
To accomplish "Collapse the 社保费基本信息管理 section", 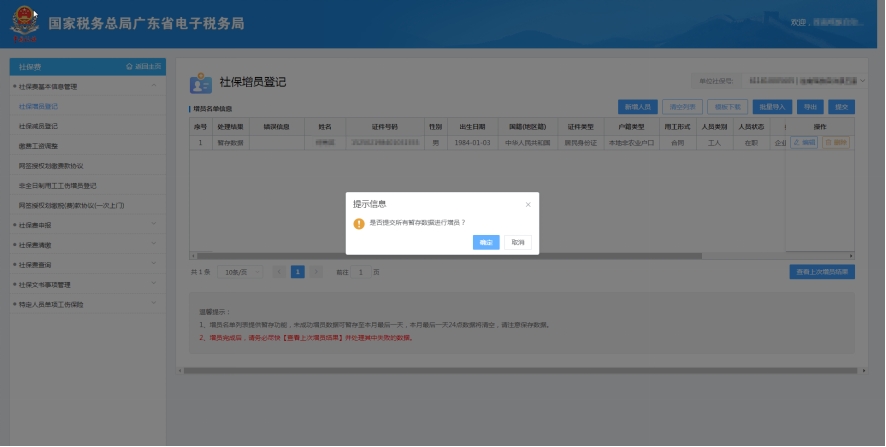I will coord(153,87).
